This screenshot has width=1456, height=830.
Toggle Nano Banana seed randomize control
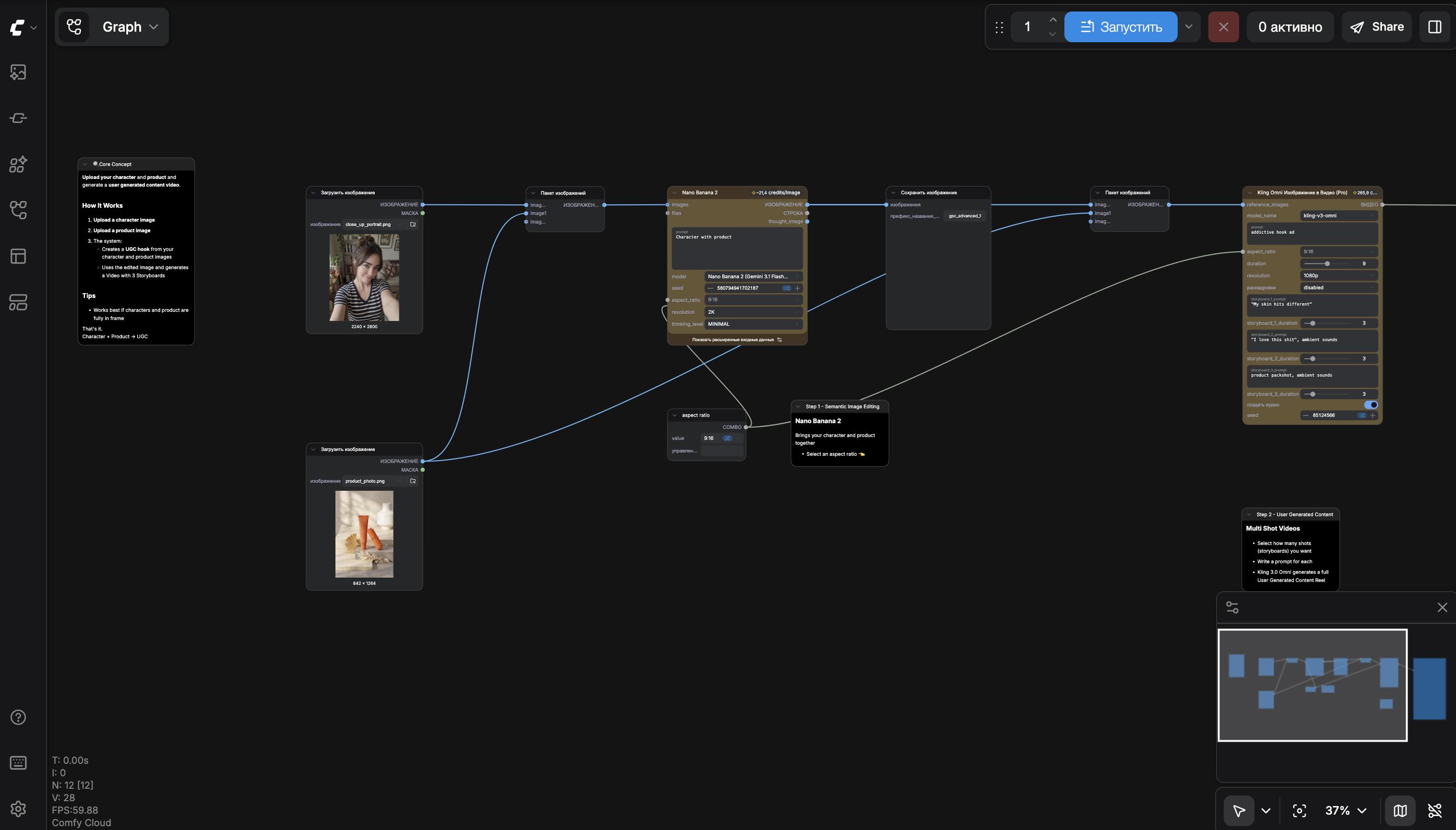pos(786,288)
